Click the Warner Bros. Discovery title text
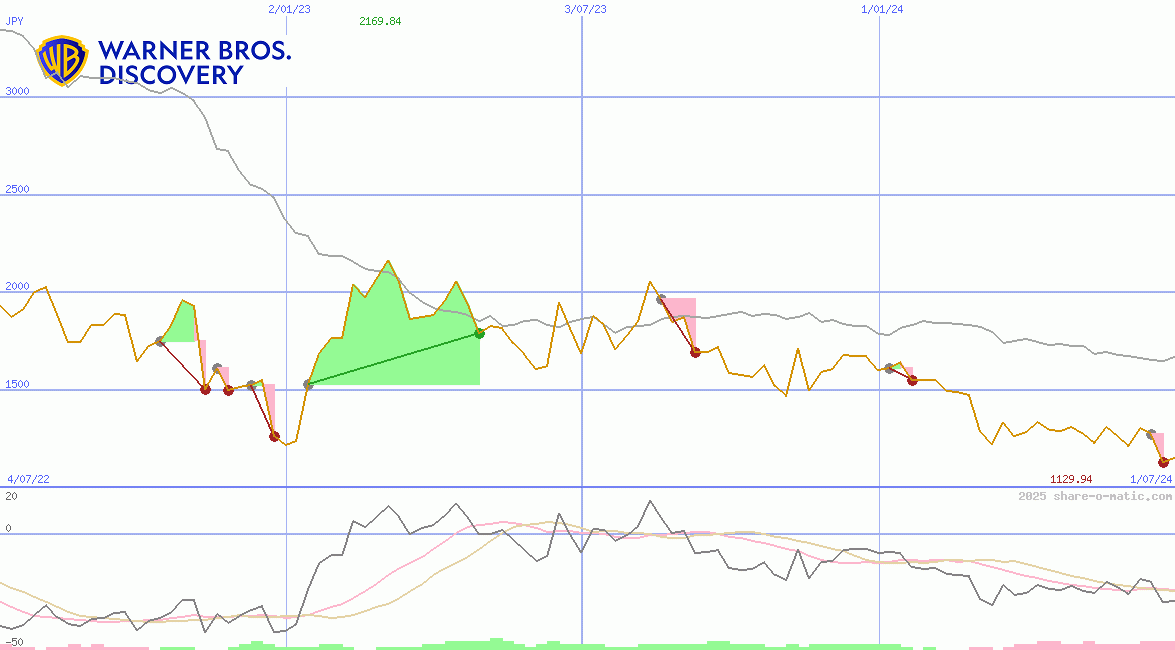Viewport: 1175px width, 650px height. click(194, 62)
